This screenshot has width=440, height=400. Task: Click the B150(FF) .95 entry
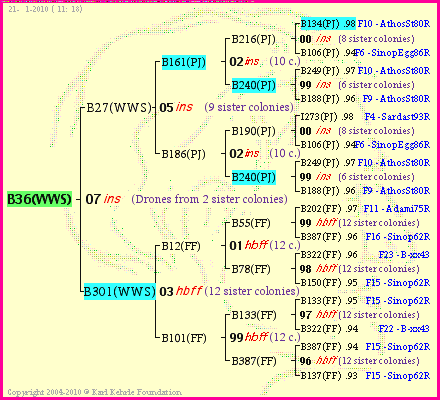[329, 283]
